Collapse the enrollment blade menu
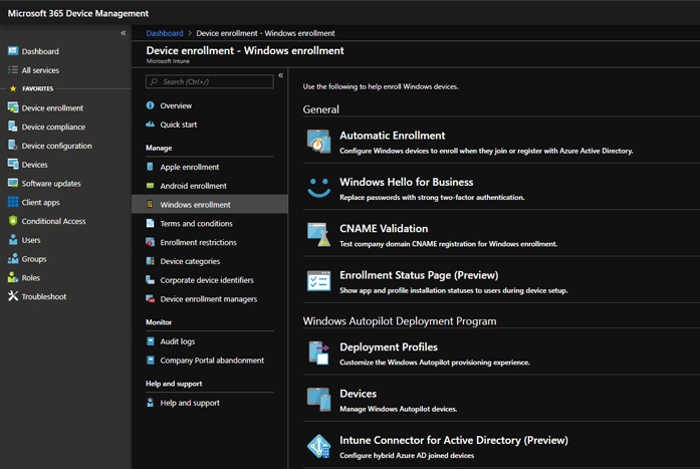Image resolution: width=700 pixels, height=469 pixels. coord(280,75)
